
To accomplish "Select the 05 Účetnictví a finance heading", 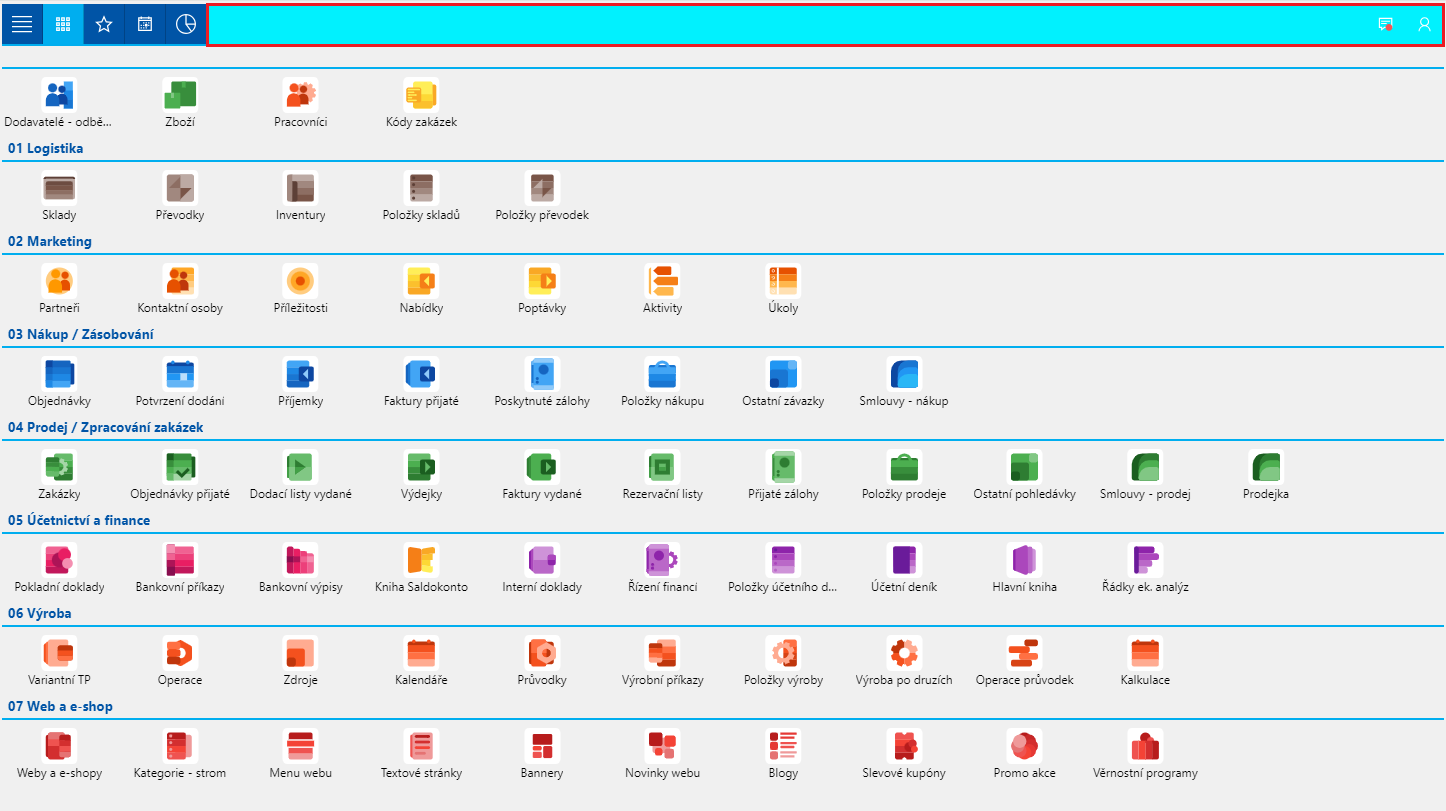I will coord(79,521).
